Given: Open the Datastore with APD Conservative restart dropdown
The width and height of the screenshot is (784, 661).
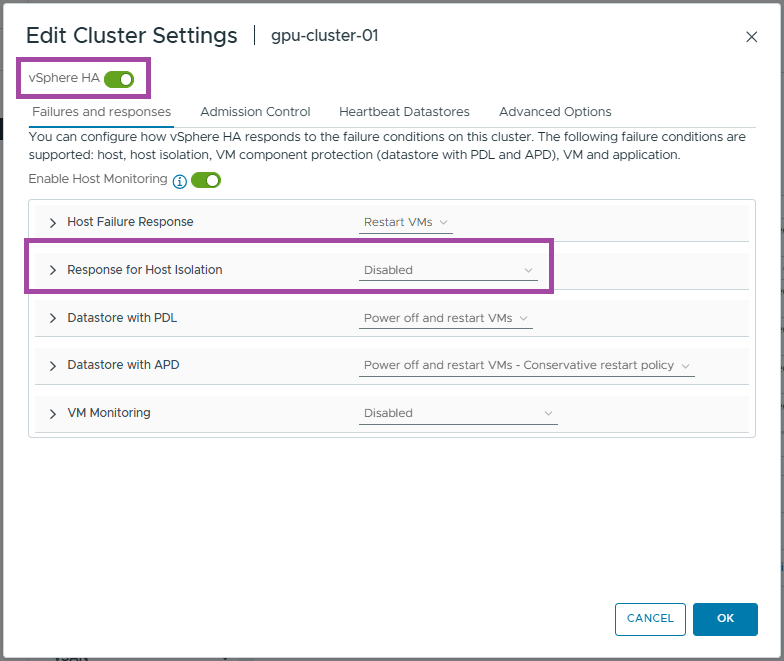Looking at the screenshot, I should (526, 366).
